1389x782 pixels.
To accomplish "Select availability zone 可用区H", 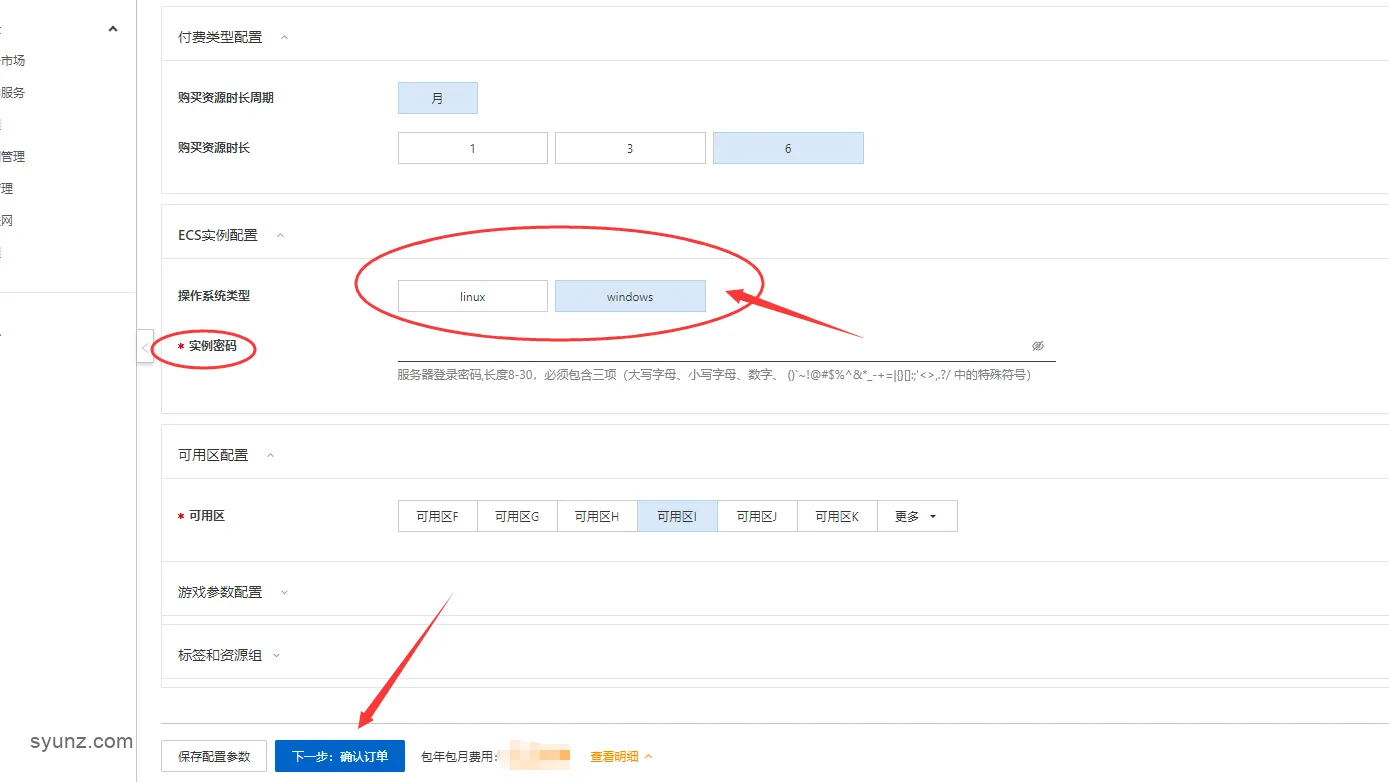I will 597,516.
